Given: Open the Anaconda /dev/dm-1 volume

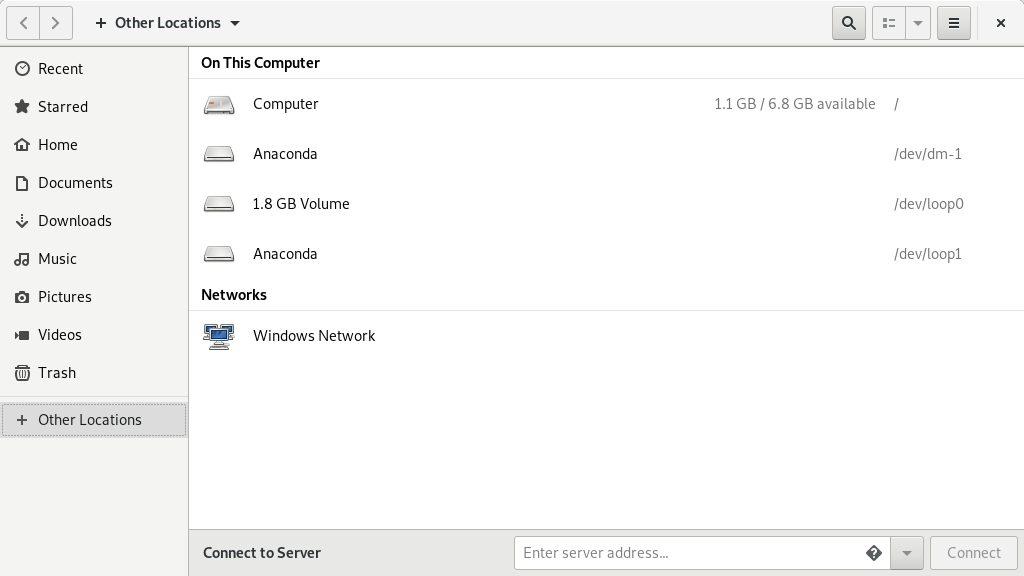Looking at the screenshot, I should coord(285,154).
